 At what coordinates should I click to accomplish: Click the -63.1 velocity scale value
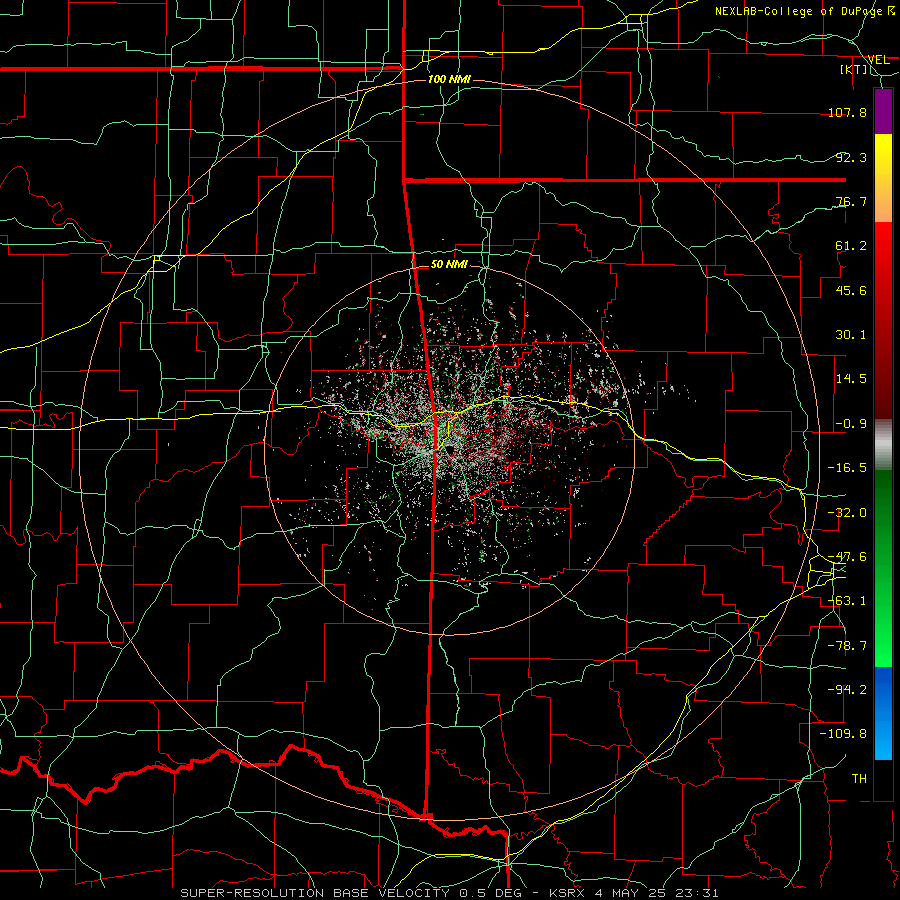pos(847,601)
